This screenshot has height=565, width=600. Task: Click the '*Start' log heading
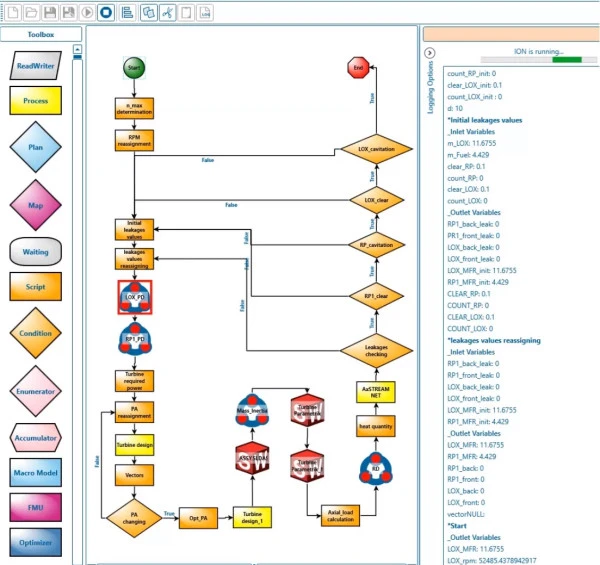[x=457, y=526]
